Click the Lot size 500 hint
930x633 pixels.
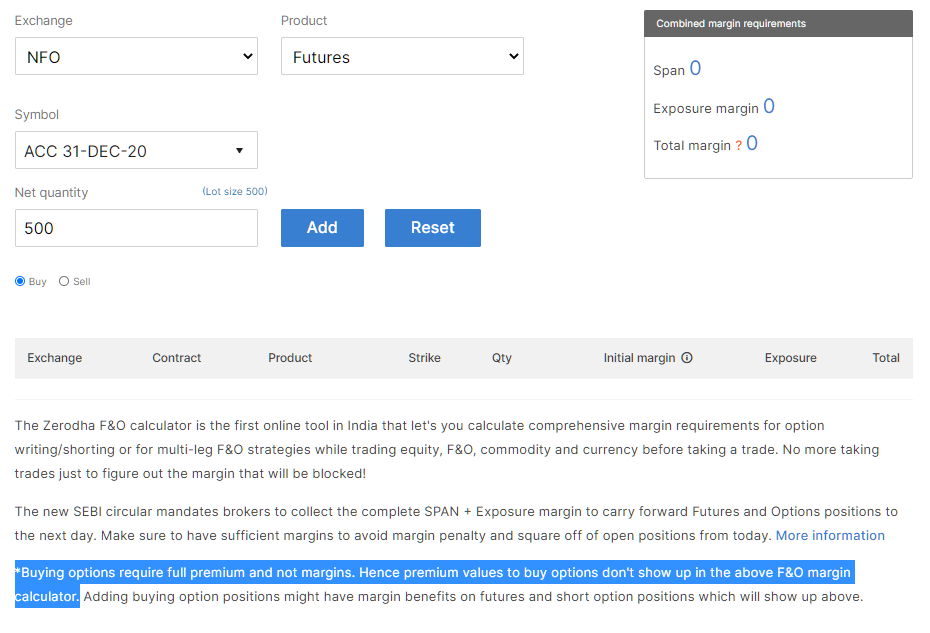coord(235,191)
